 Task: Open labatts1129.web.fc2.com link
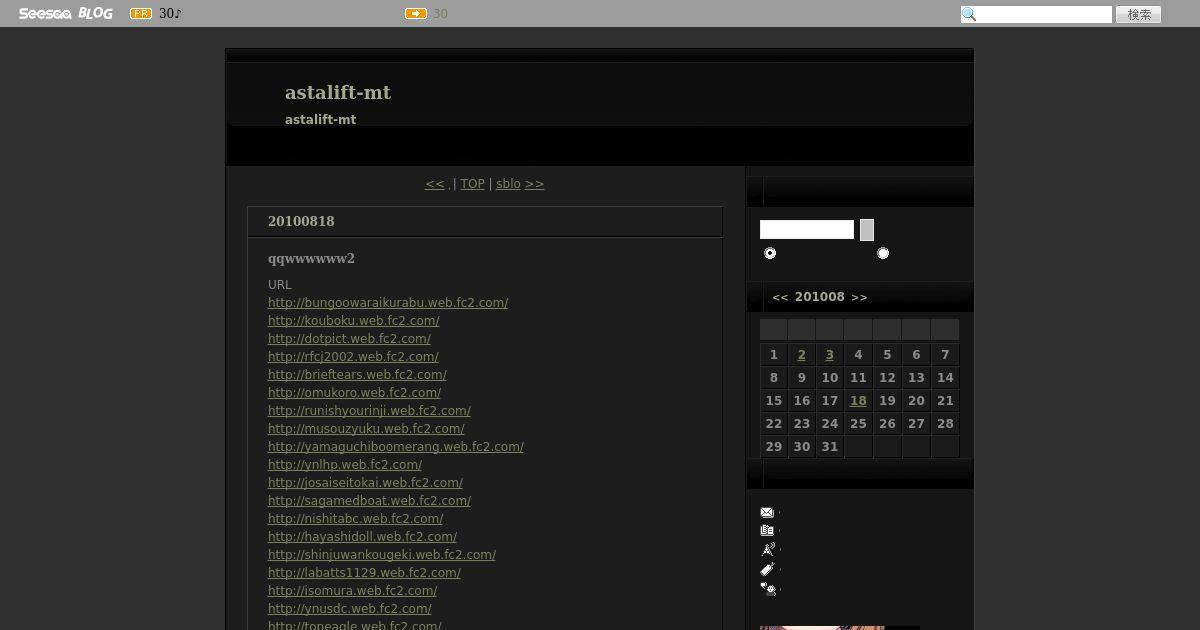(x=364, y=573)
